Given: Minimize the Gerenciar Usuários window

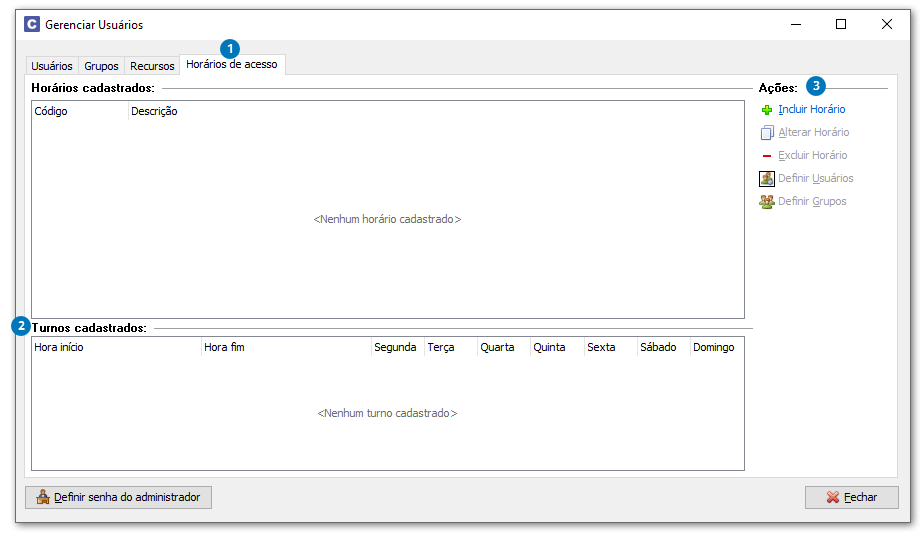Looking at the screenshot, I should click(x=796, y=24).
